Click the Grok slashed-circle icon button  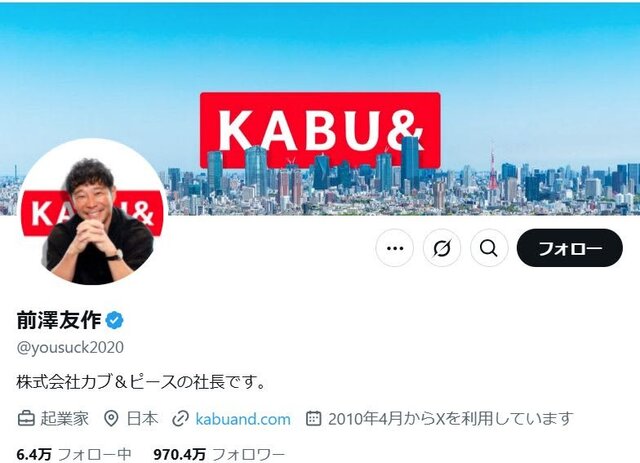[x=442, y=248]
